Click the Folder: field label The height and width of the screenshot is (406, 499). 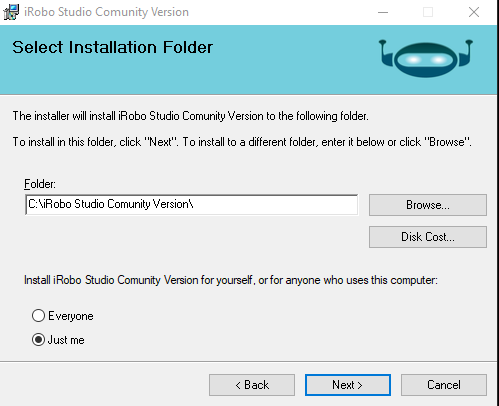(40, 184)
